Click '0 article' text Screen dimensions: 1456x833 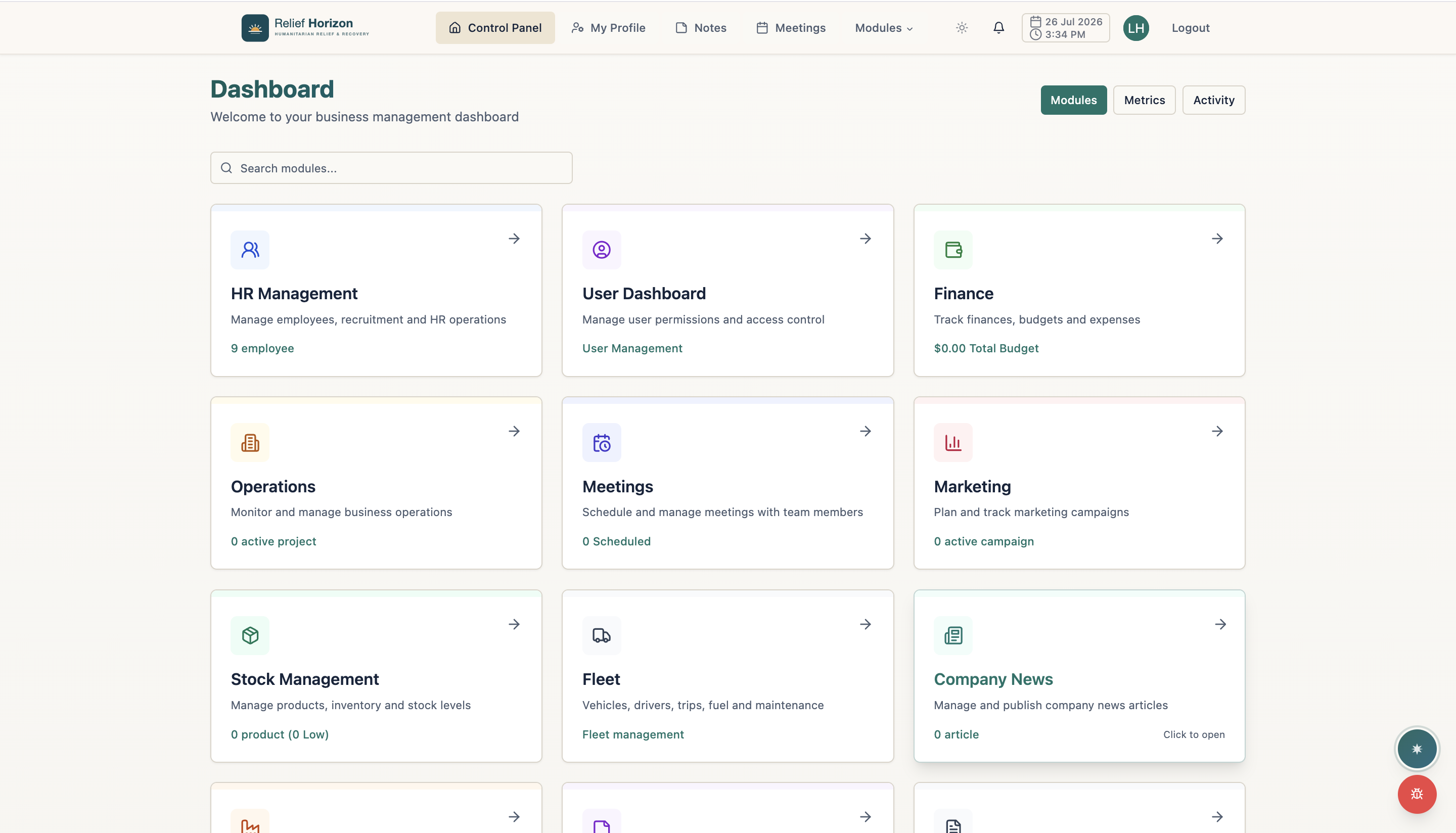(x=956, y=734)
